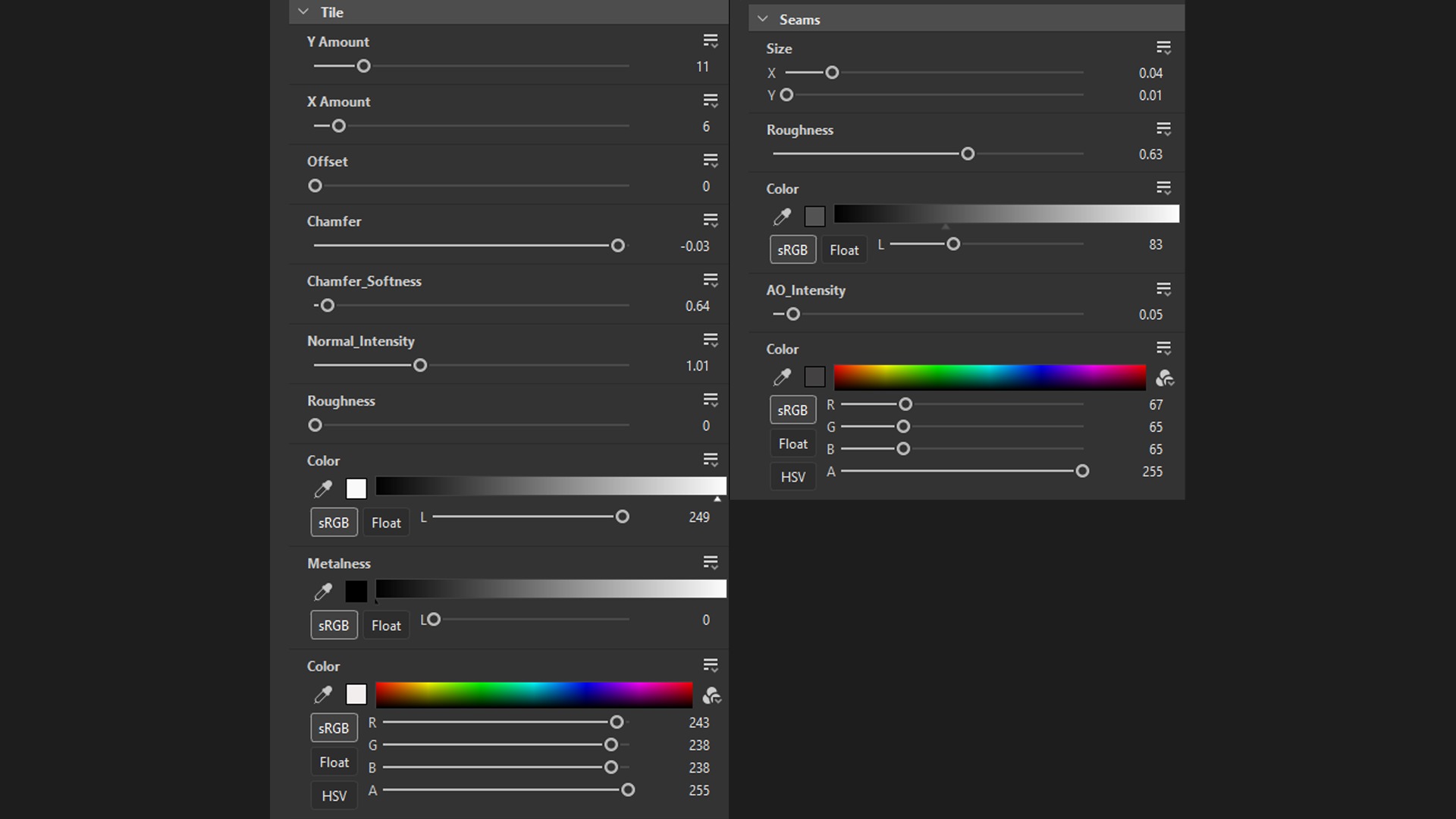Image resolution: width=1456 pixels, height=819 pixels.
Task: Open Chamfer parameter options menu icon
Action: click(x=710, y=221)
